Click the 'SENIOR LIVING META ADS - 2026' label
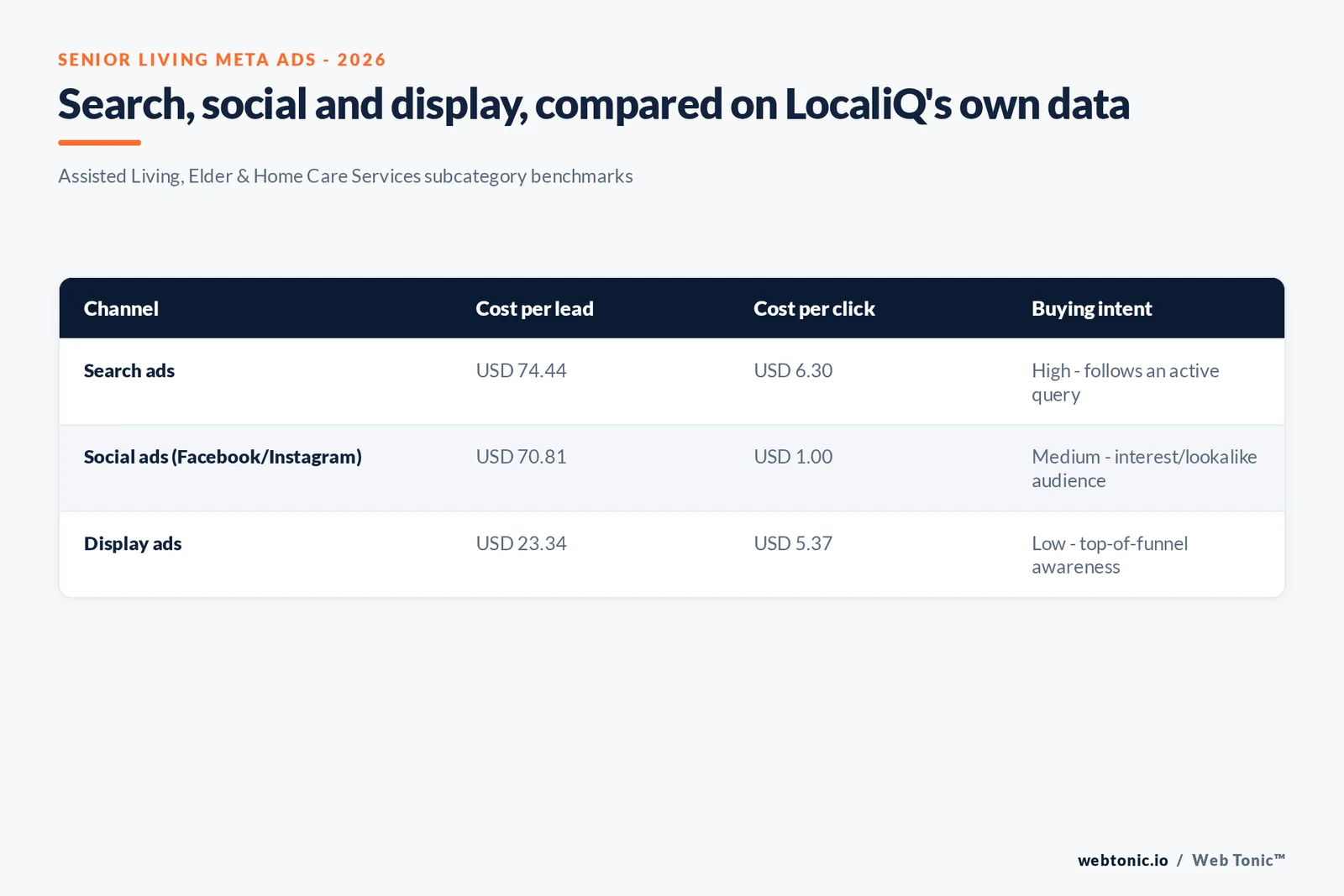Screen dimensions: 1344x896 (x=222, y=60)
